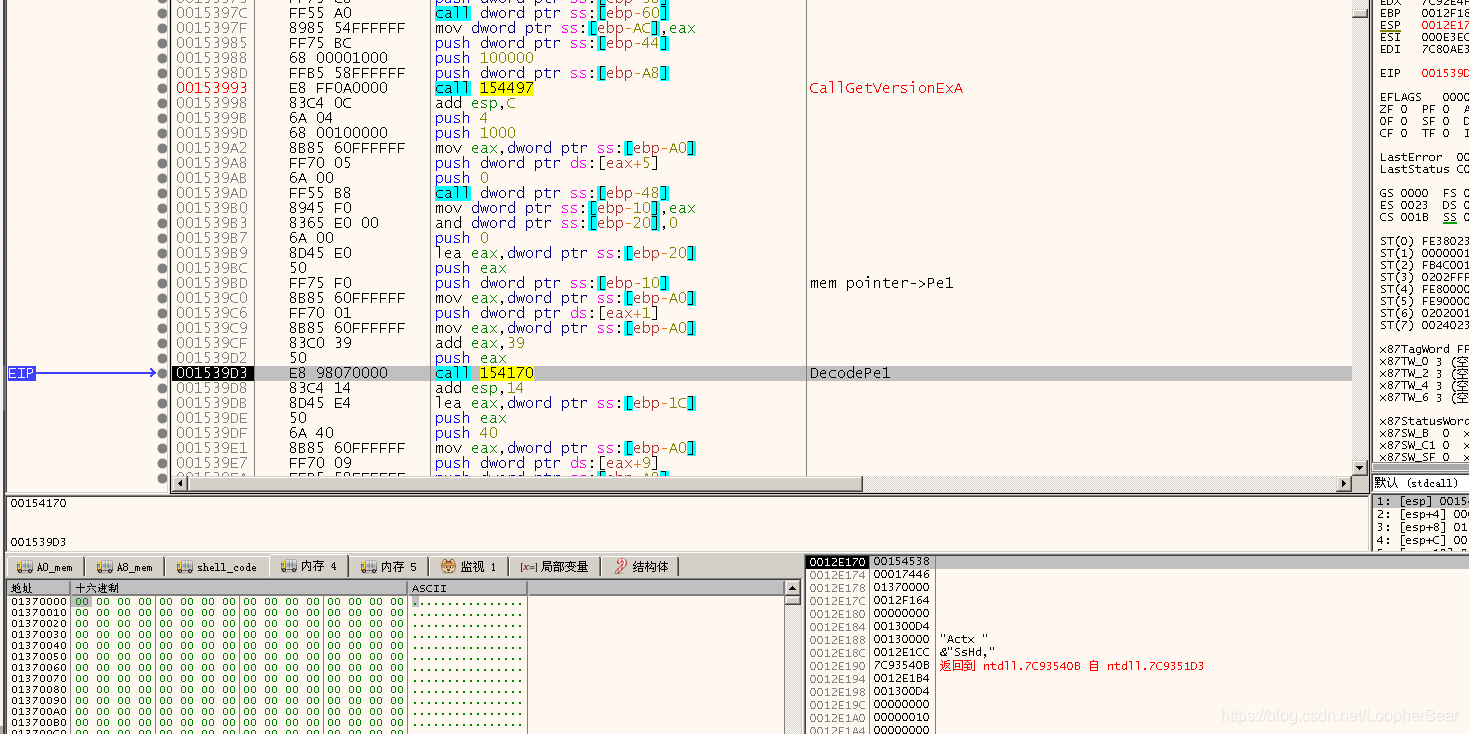Click the CallGetVersionExA comment

pyautogui.click(x=886, y=88)
